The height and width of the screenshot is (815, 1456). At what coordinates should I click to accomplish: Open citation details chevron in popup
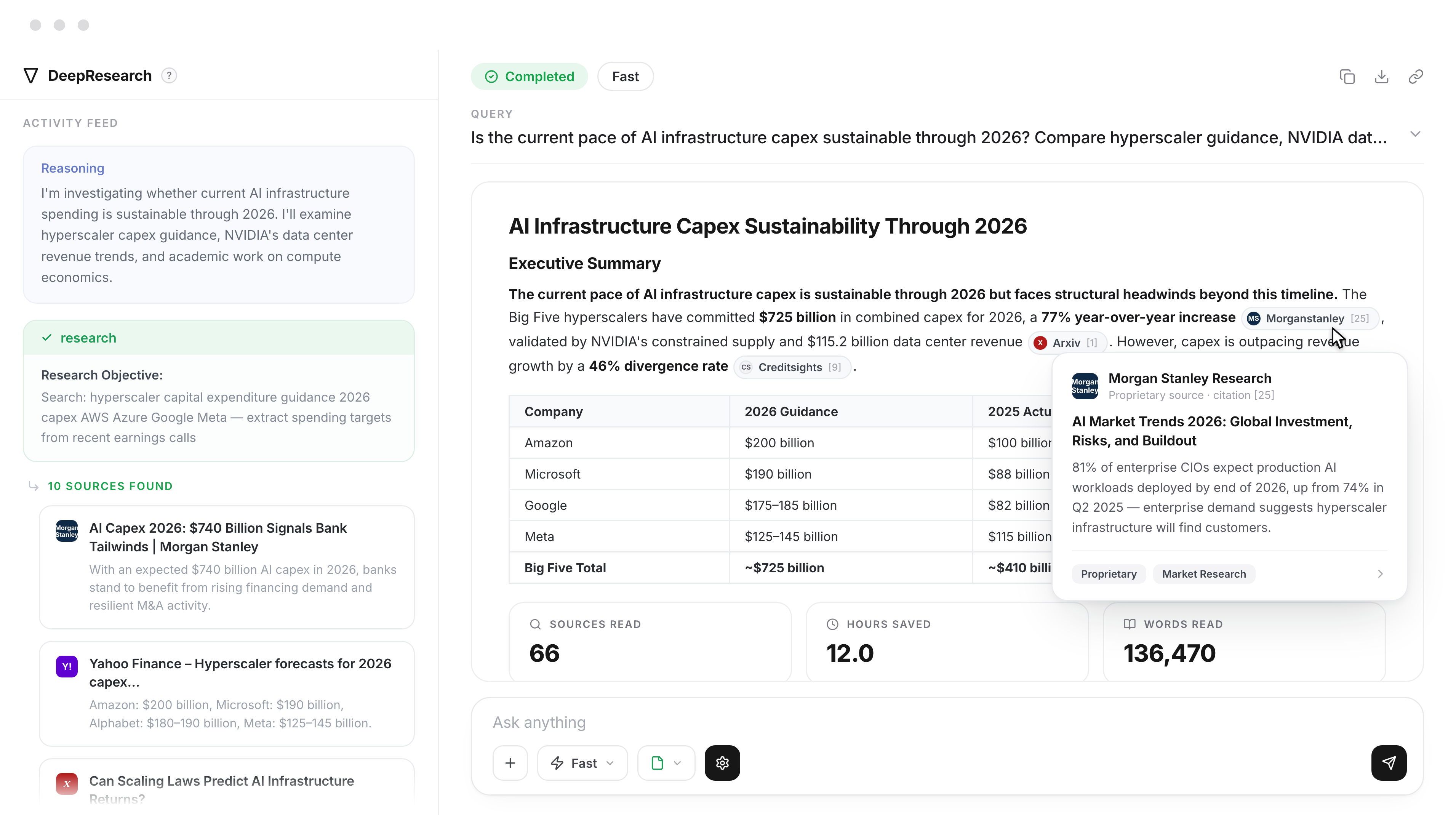click(1380, 574)
